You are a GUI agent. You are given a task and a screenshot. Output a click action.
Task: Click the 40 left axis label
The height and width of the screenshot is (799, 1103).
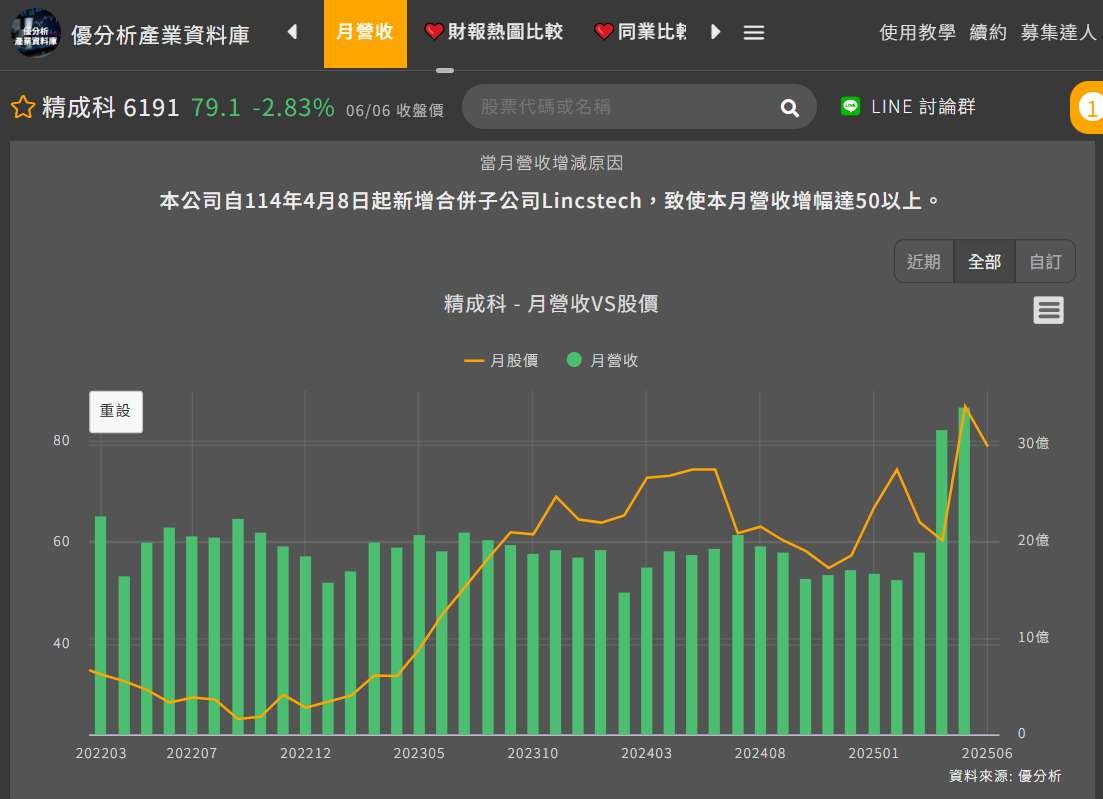(61, 644)
